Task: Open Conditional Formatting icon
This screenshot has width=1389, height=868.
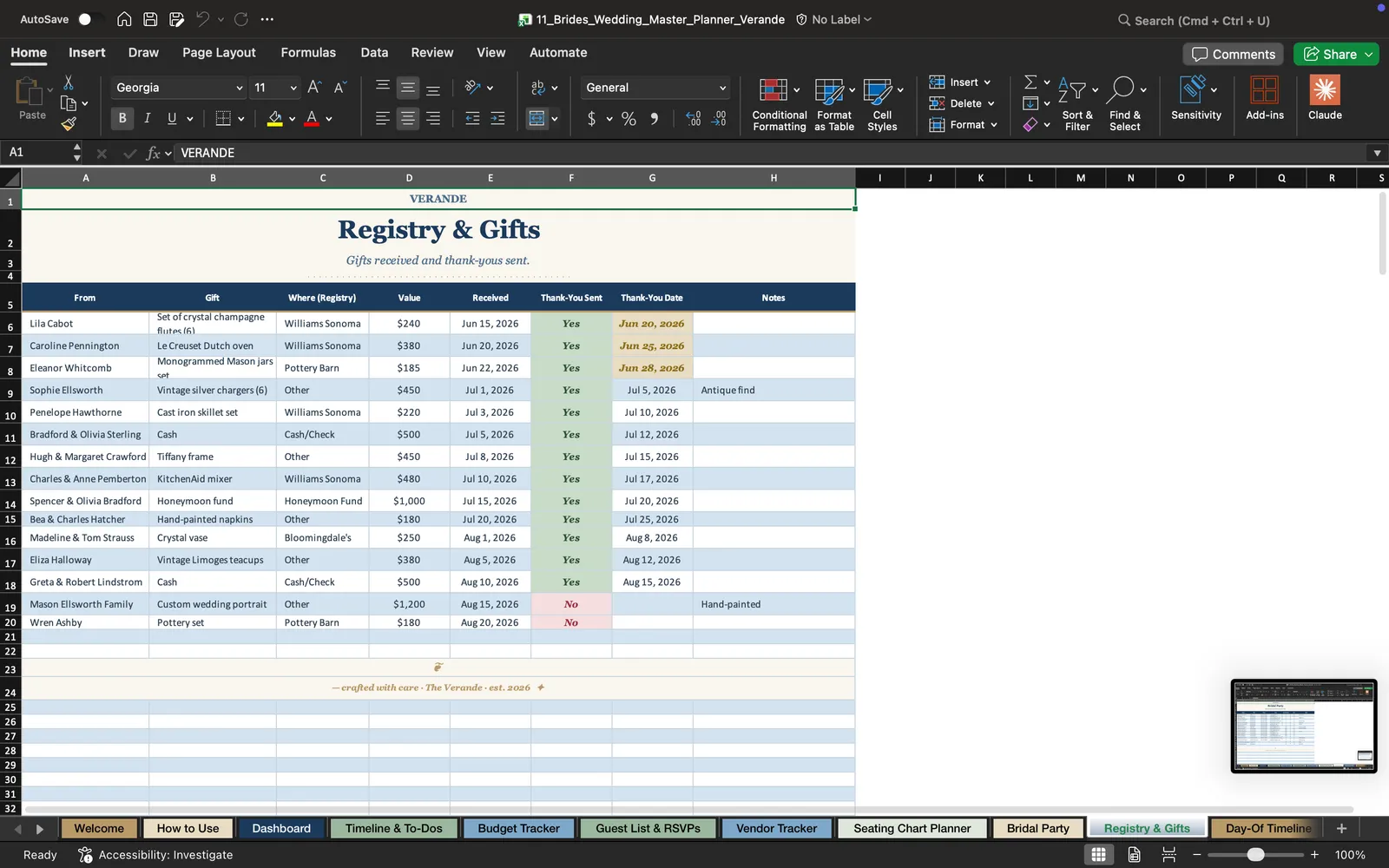Action: pyautogui.click(x=773, y=89)
